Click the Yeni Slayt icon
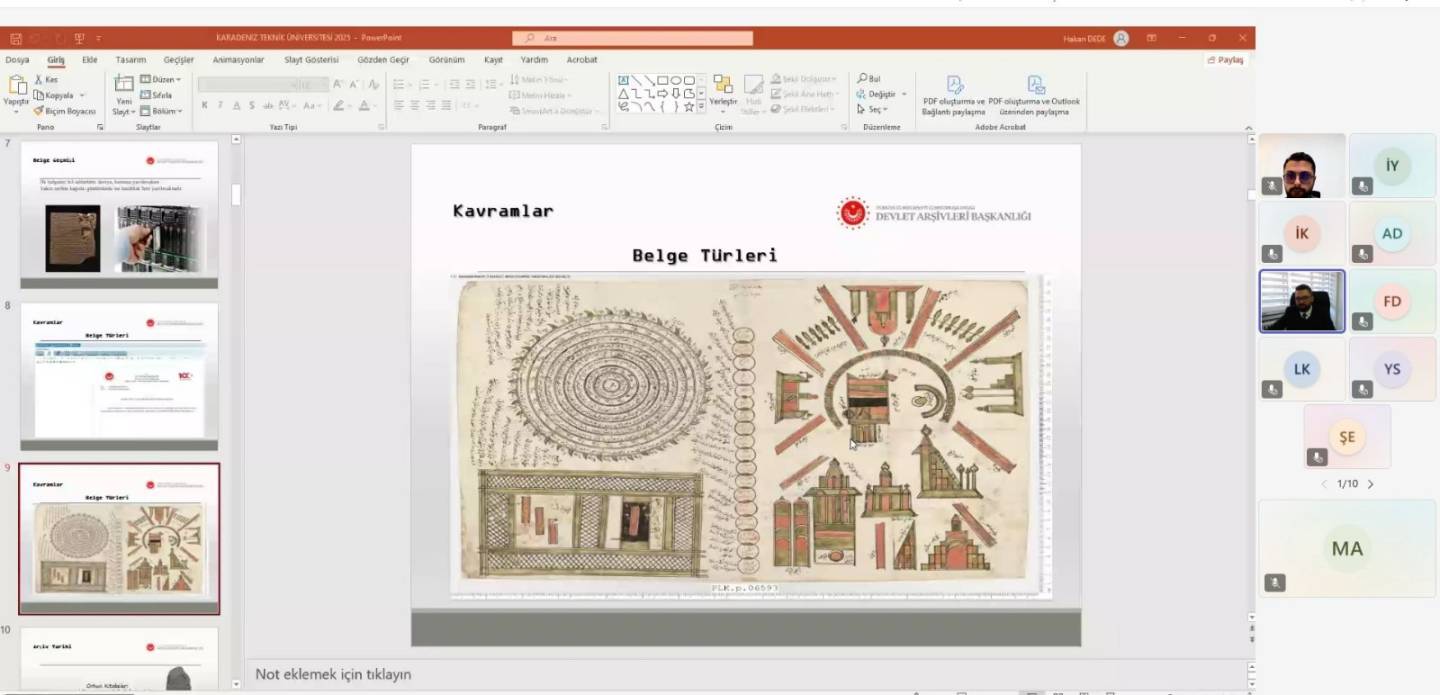Viewport: 1440px width, 695px height. [x=123, y=88]
